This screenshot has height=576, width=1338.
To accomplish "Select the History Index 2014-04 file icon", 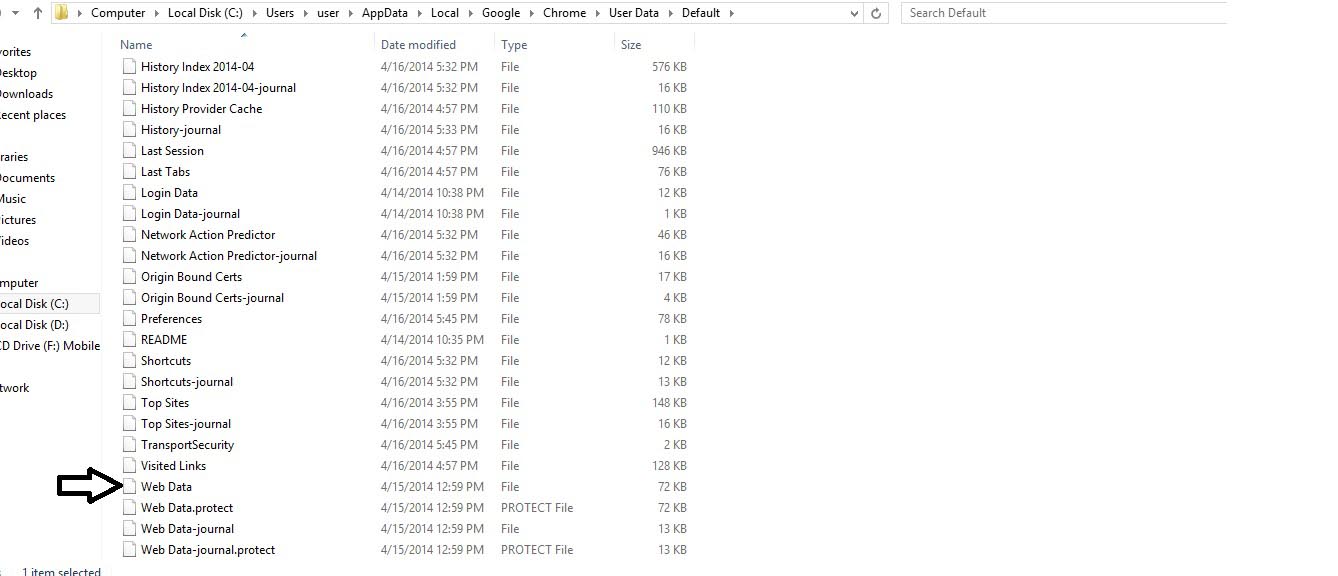I will coord(128,66).
